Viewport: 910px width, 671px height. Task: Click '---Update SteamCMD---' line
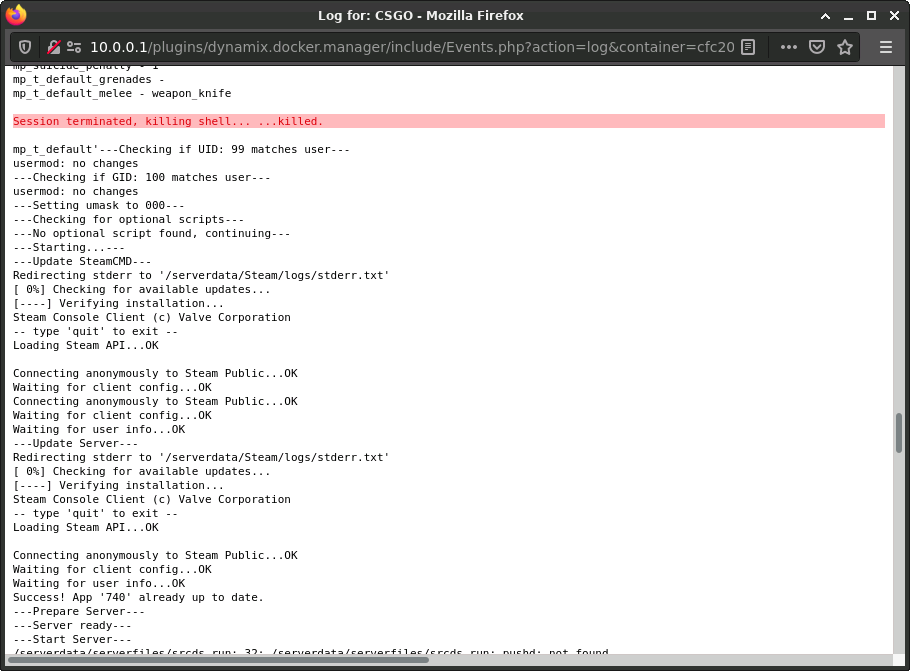[82, 261]
